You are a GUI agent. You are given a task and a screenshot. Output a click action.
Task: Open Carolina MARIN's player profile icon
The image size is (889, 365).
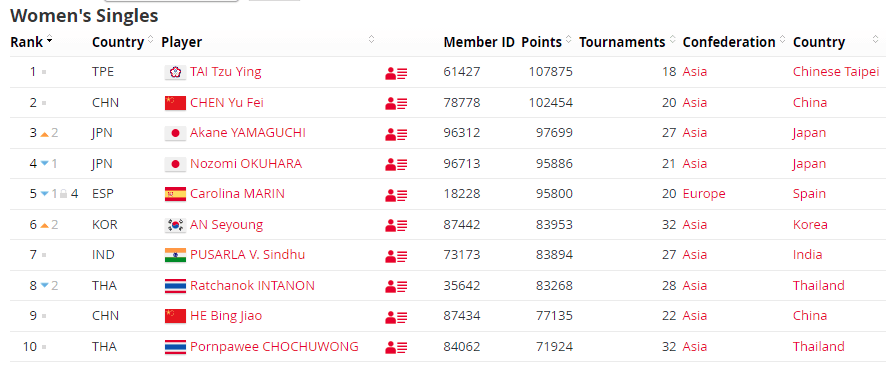[x=396, y=196]
